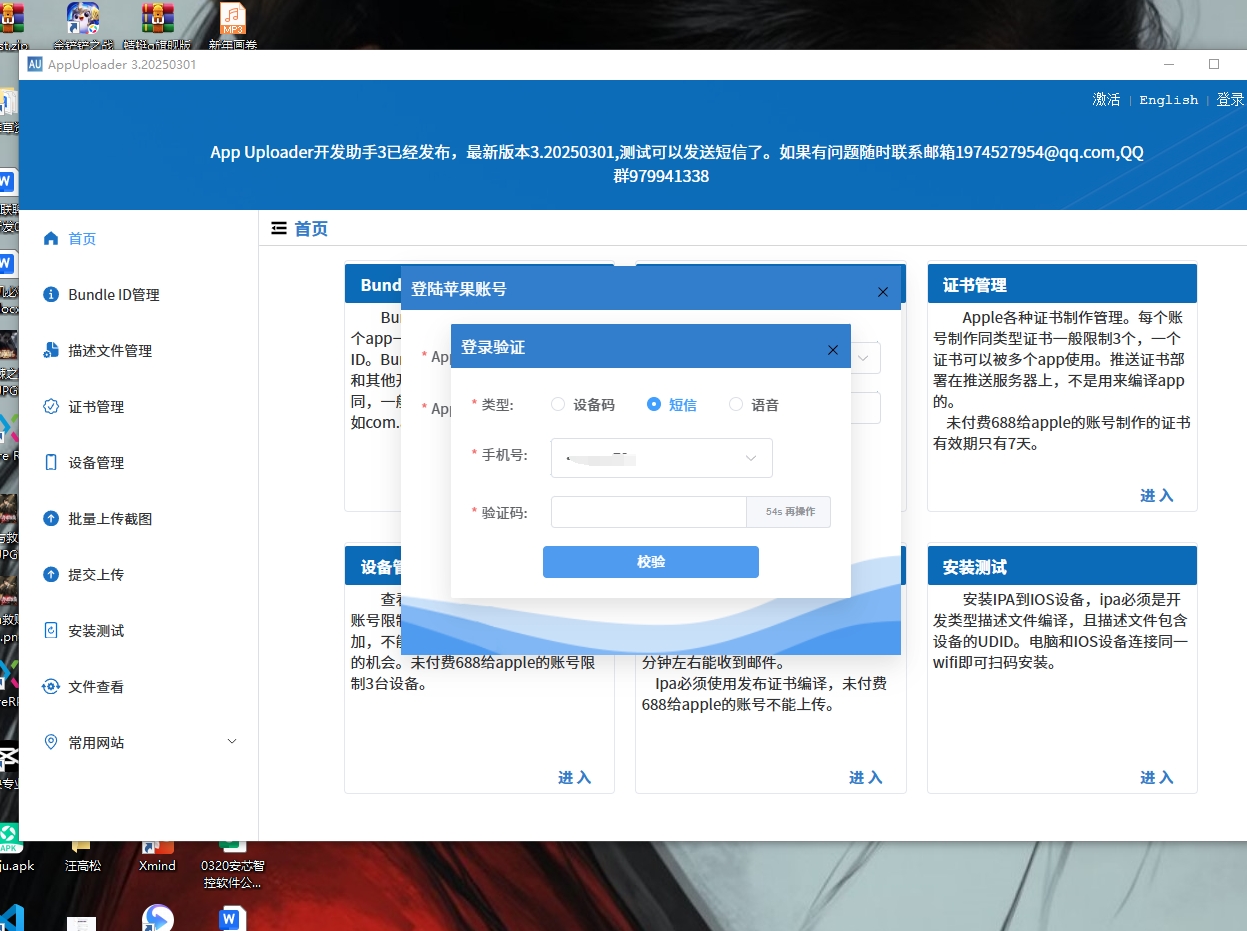
Task: Select the ju.apk desktop file
Action: [12, 850]
